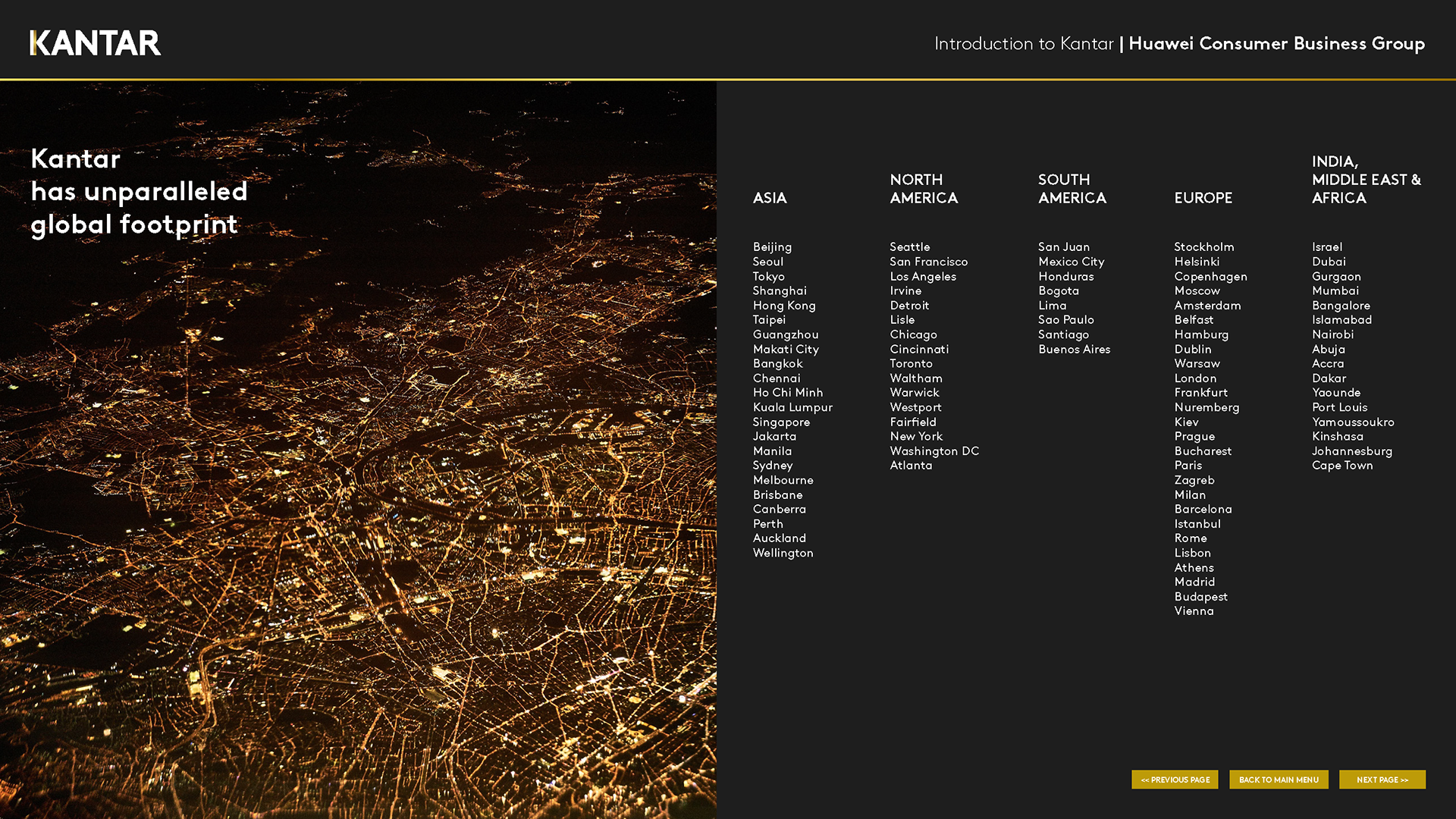Screen dimensions: 1456x819
Task: Select 'Hong Kong' in the Asia list
Action: pyautogui.click(x=784, y=306)
